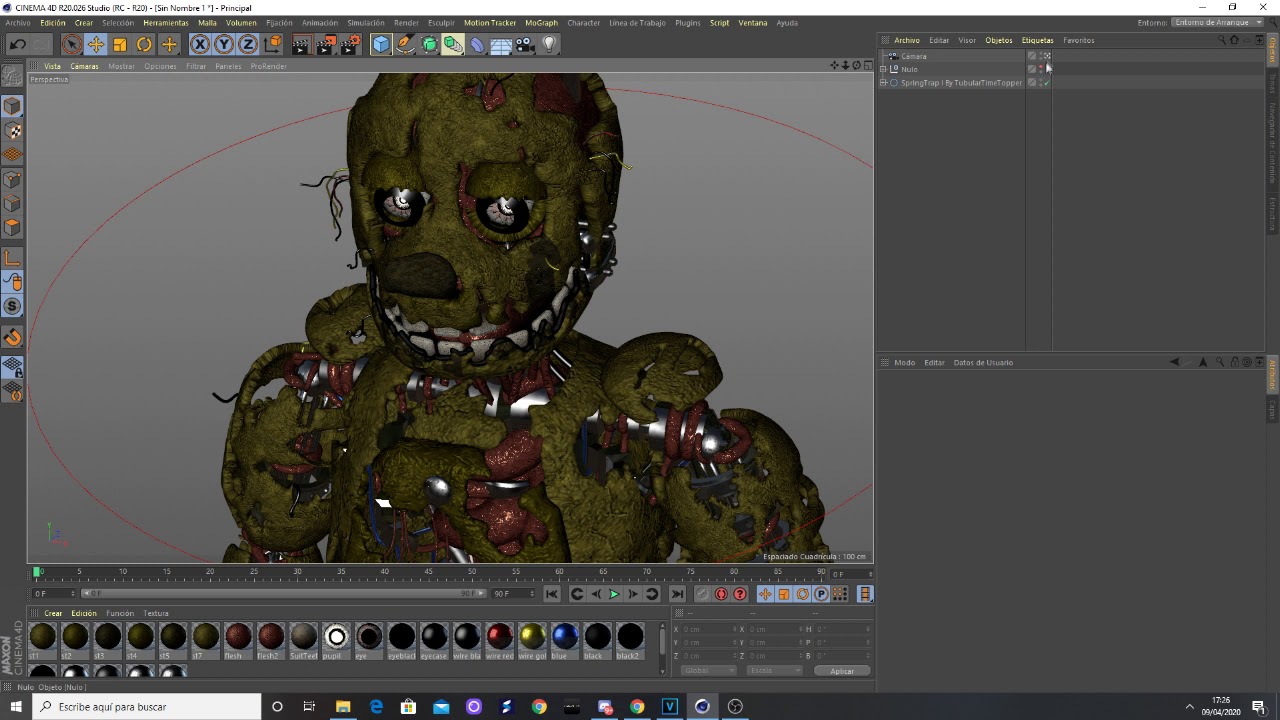Open the MoGraph menu
The image size is (1280, 720).
pyautogui.click(x=541, y=22)
